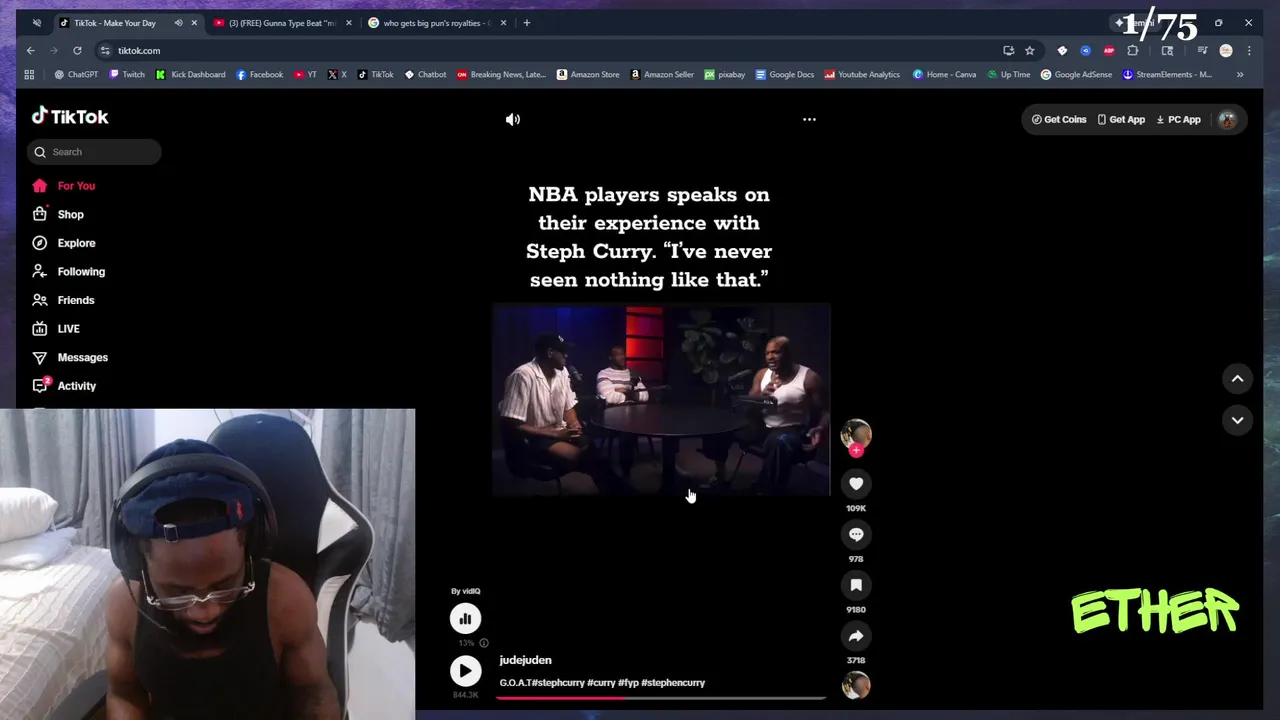Click PC App download button
This screenshot has height=720, width=1280.
coord(1178,119)
